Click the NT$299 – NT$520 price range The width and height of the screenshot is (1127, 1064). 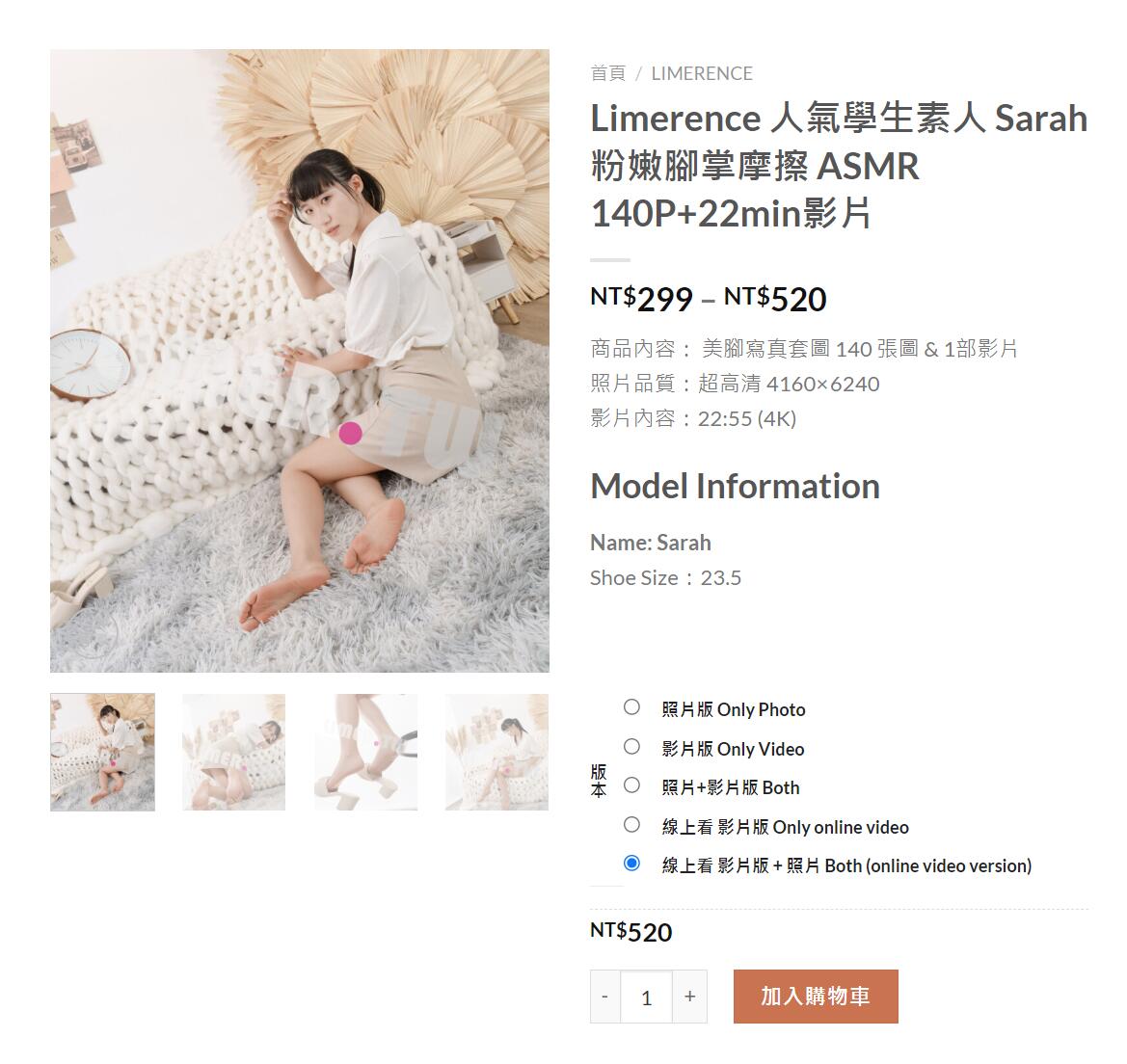coord(709,299)
